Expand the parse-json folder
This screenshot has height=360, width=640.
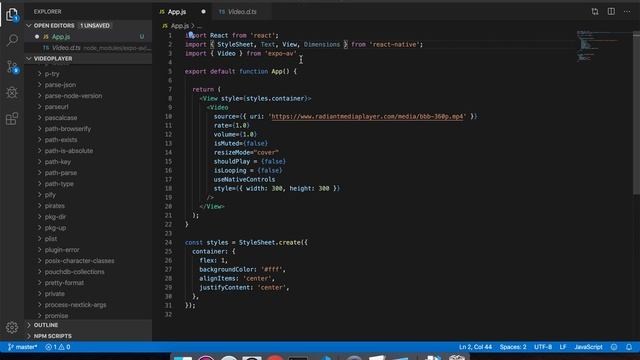pos(88,85)
